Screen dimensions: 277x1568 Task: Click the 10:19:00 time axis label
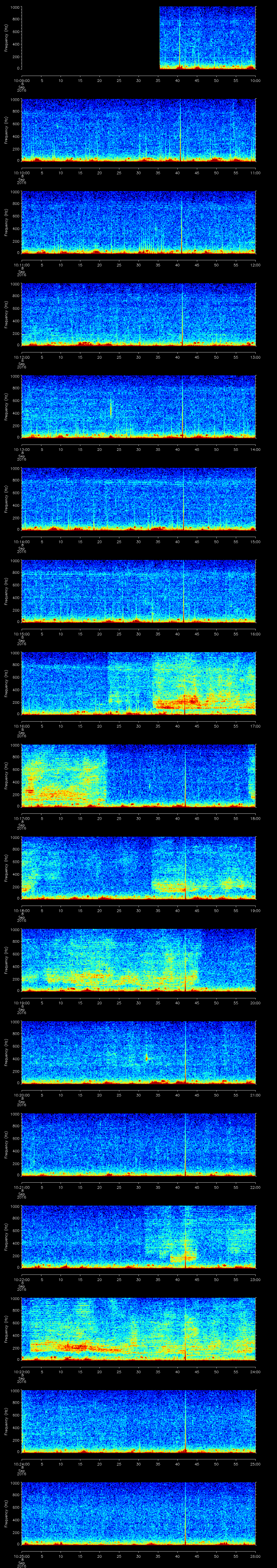click(22, 1003)
